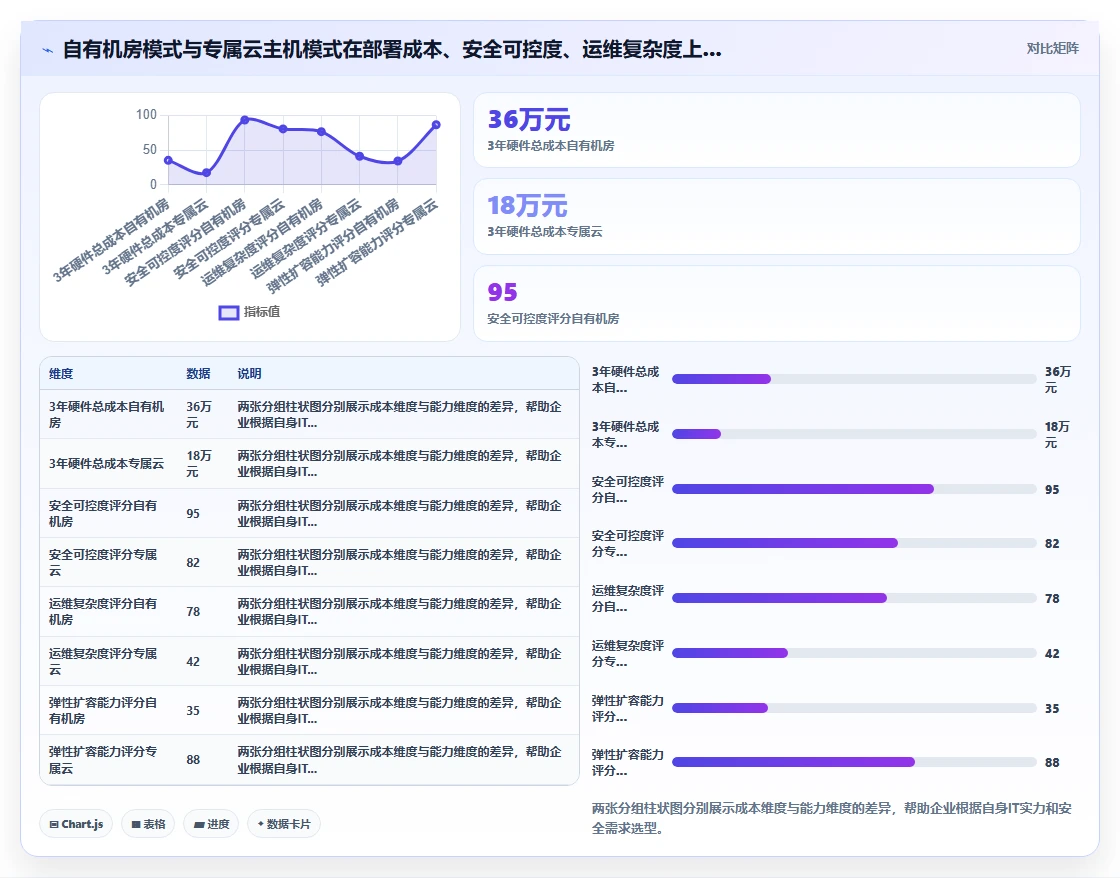Select the 18万元 data card
Image resolution: width=1120 pixels, height=878 pixels.
point(776,216)
